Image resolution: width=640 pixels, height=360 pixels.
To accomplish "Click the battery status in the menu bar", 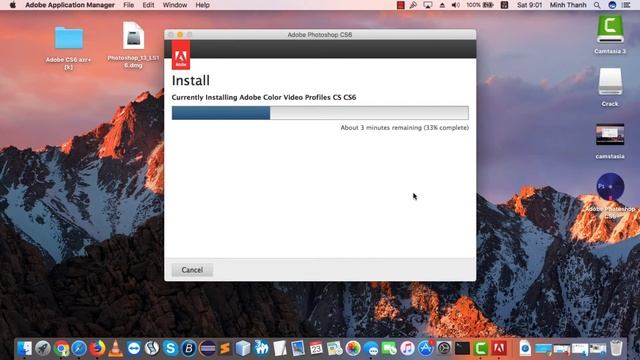I will tap(480, 5).
